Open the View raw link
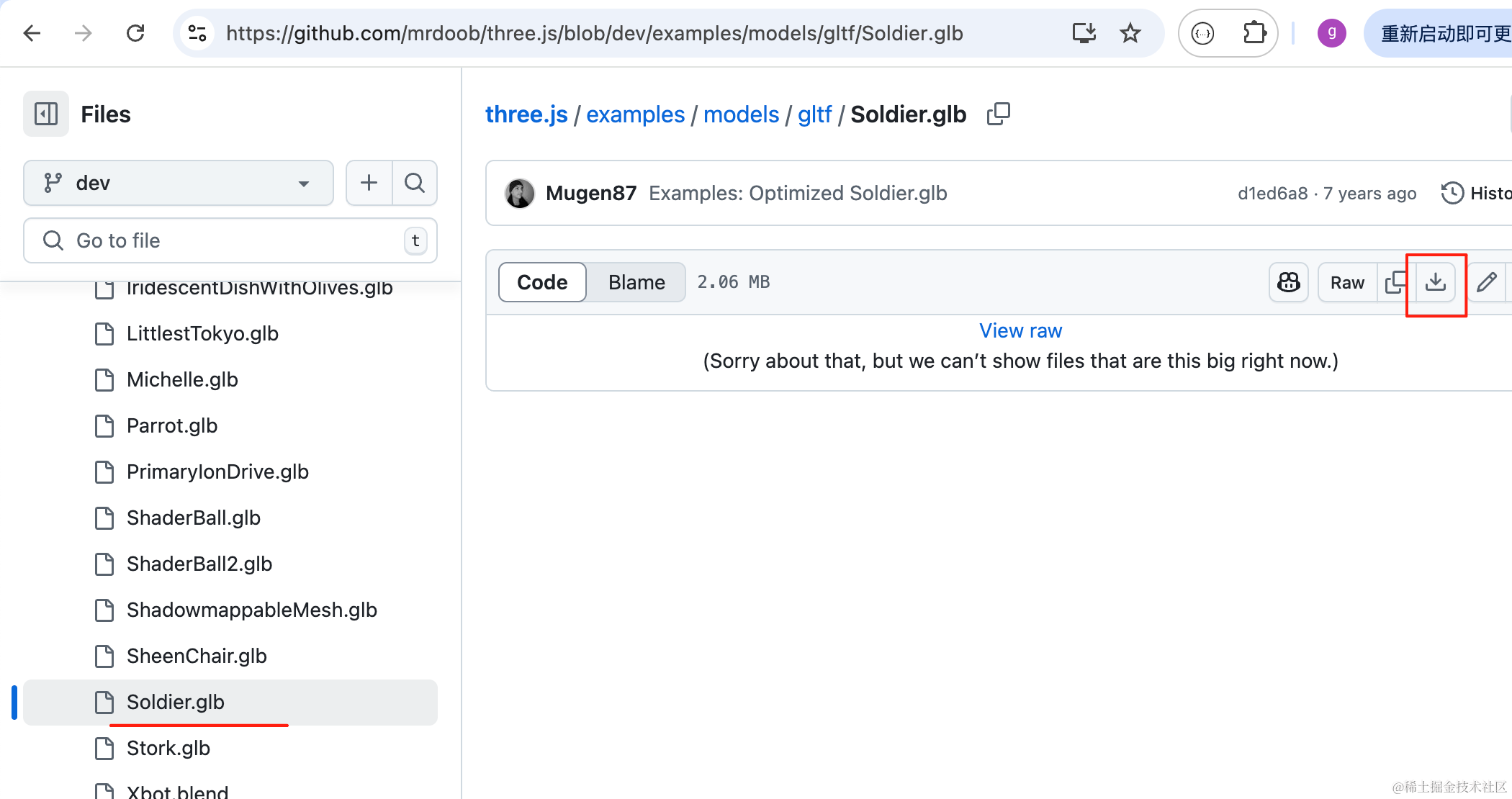This screenshot has width=1512, height=799. point(1020,330)
